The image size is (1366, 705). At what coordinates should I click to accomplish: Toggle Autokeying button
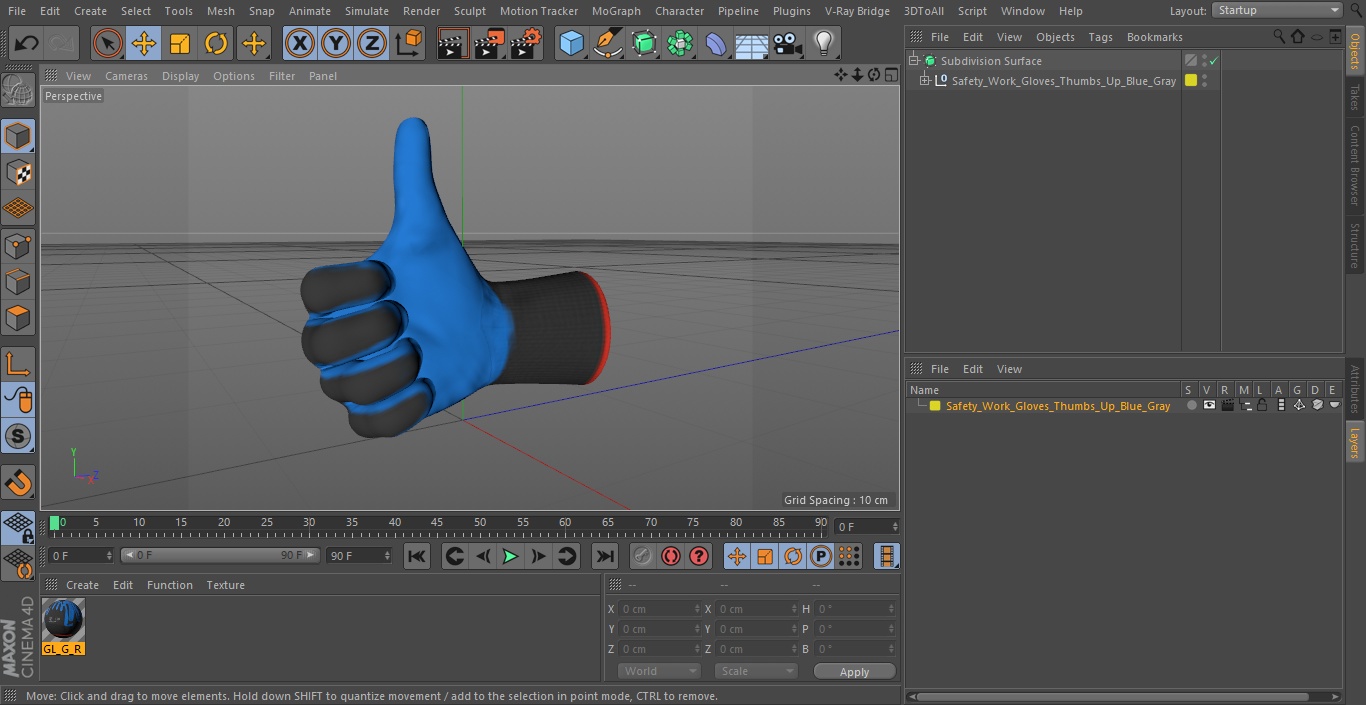(x=671, y=556)
